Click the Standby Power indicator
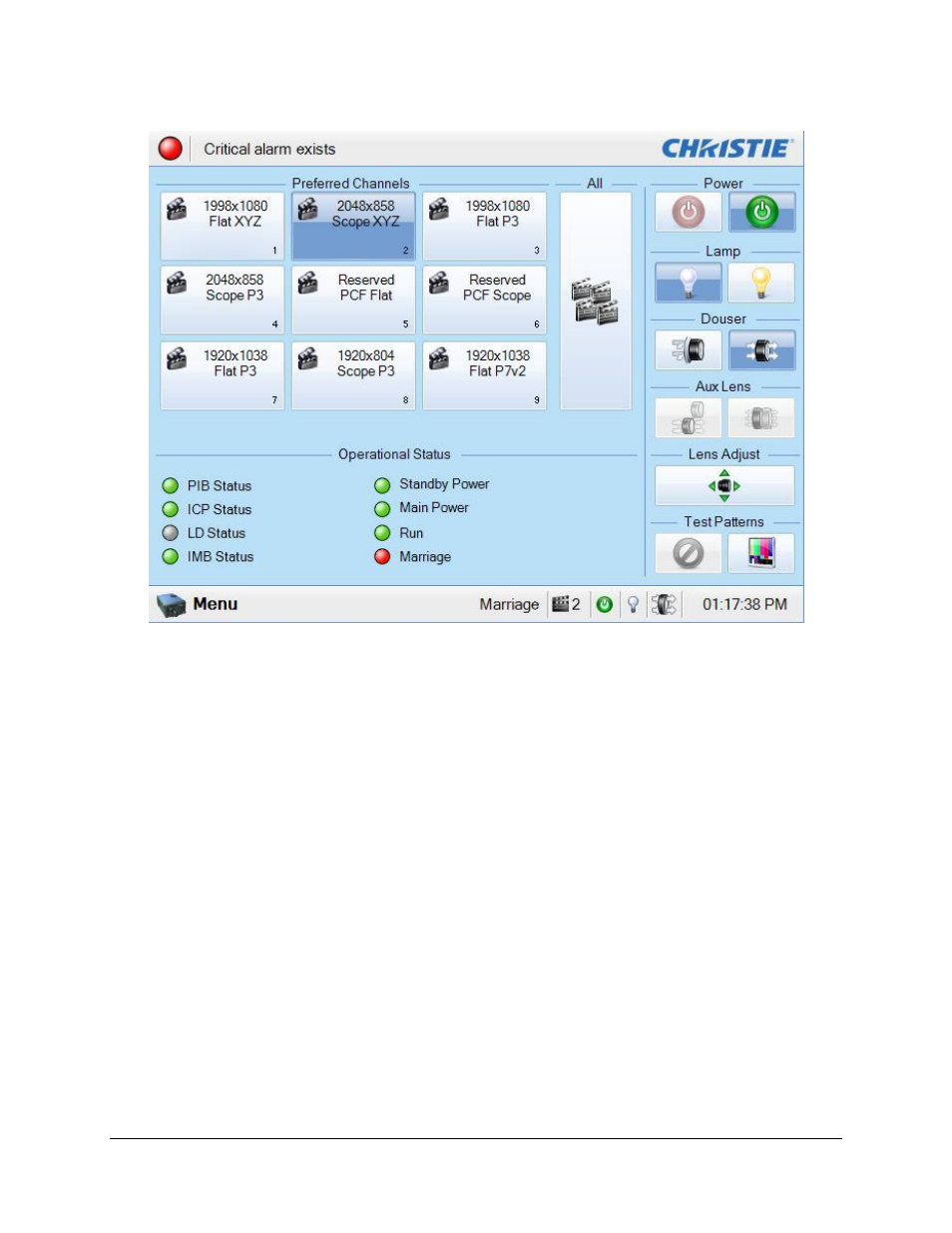Image resolution: width=952 pixels, height=1233 pixels. (x=382, y=485)
